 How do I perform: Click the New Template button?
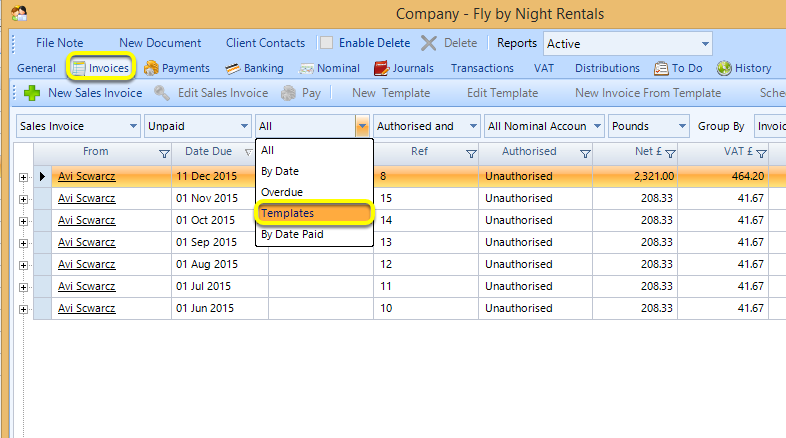click(391, 93)
